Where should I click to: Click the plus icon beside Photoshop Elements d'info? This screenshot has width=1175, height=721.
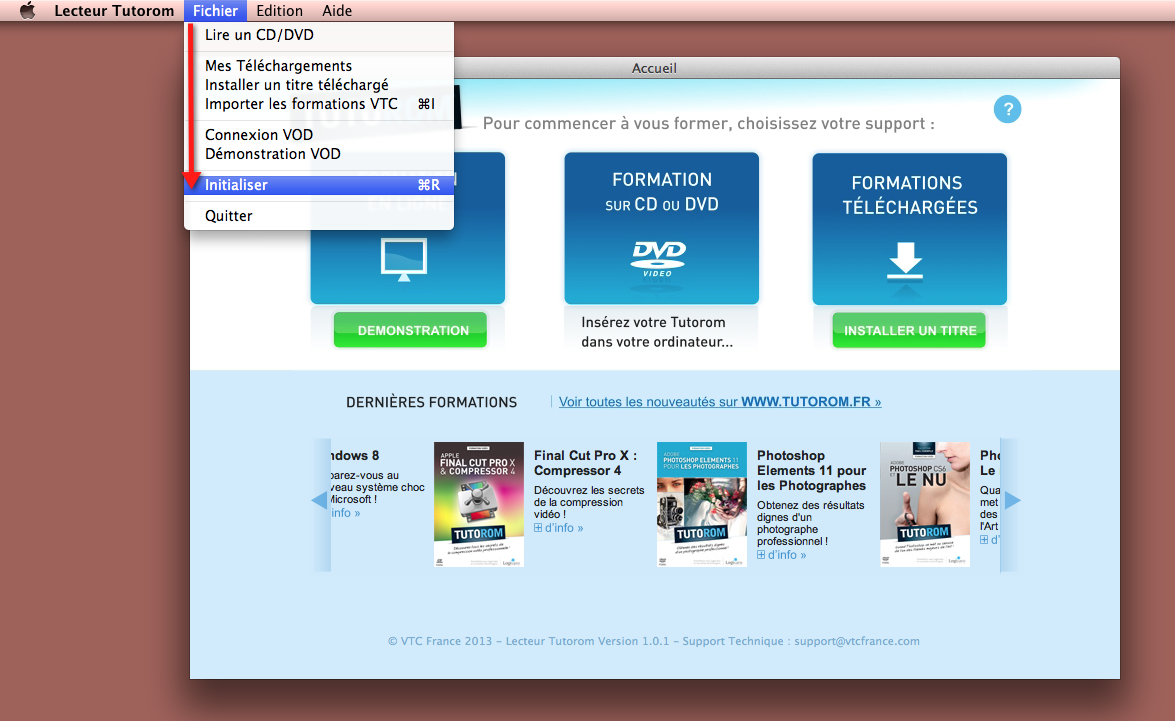[x=761, y=555]
